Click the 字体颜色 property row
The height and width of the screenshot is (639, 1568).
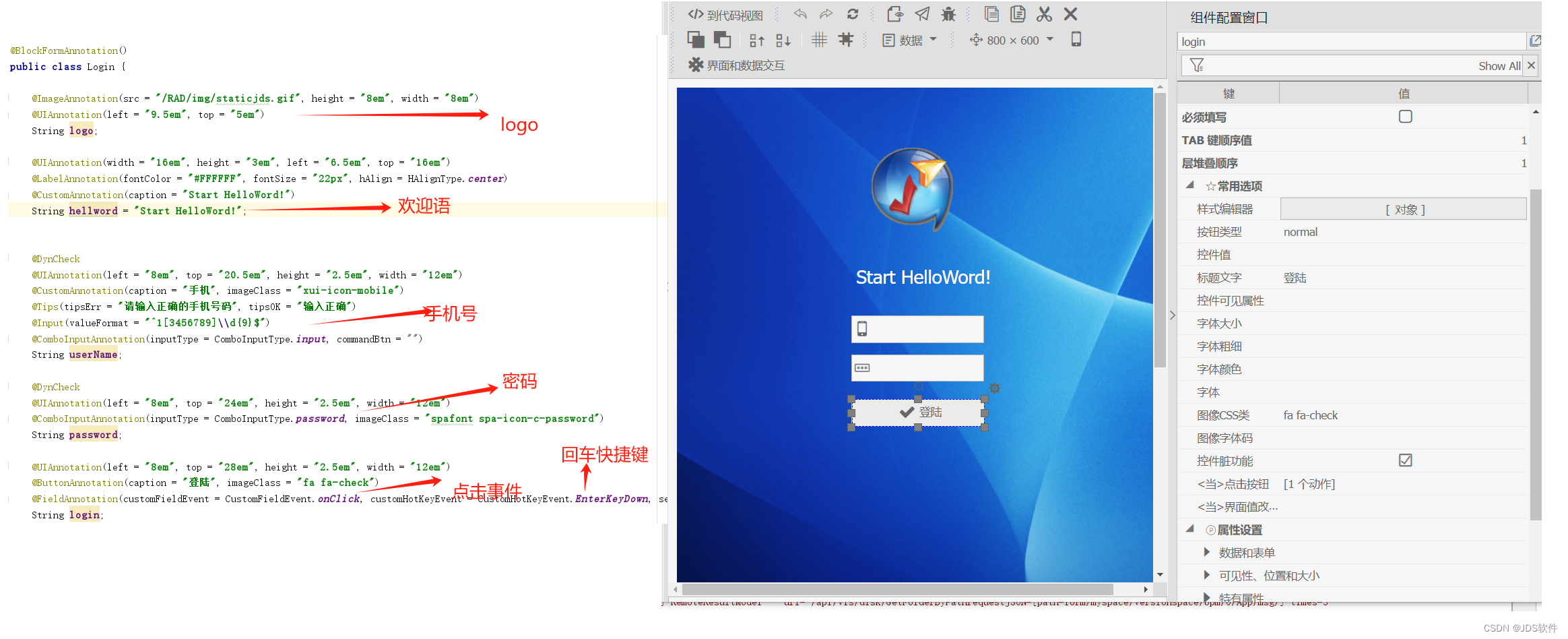click(x=1352, y=369)
